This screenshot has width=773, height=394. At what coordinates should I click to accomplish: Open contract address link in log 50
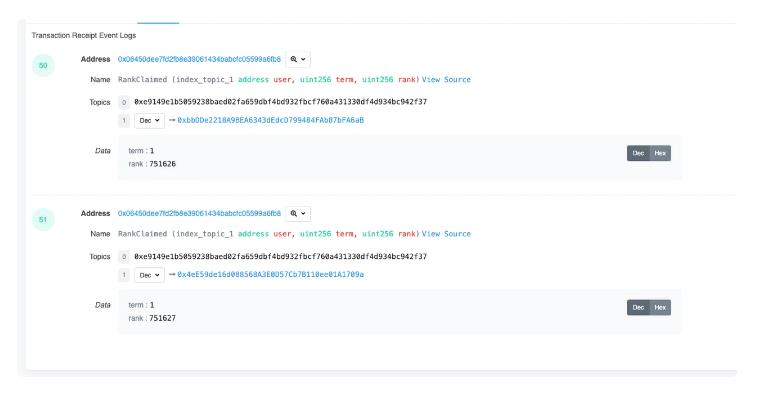[199, 59]
